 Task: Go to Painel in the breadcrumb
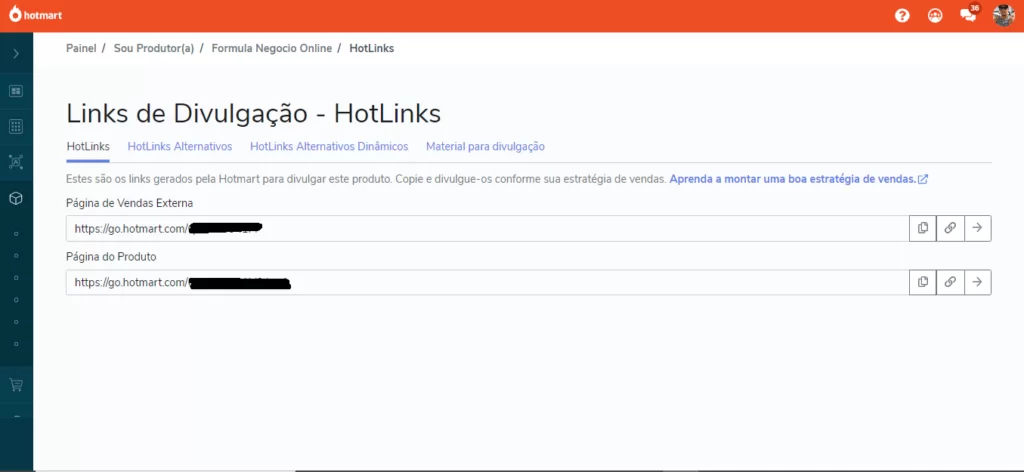81,48
